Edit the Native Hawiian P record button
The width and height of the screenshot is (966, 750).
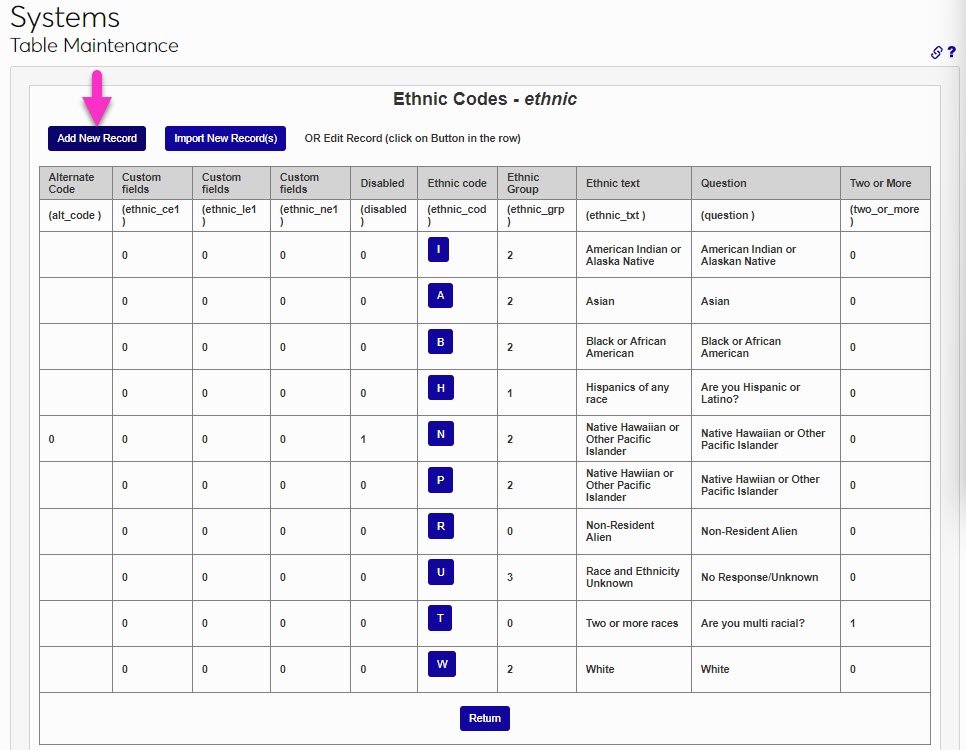click(x=440, y=480)
